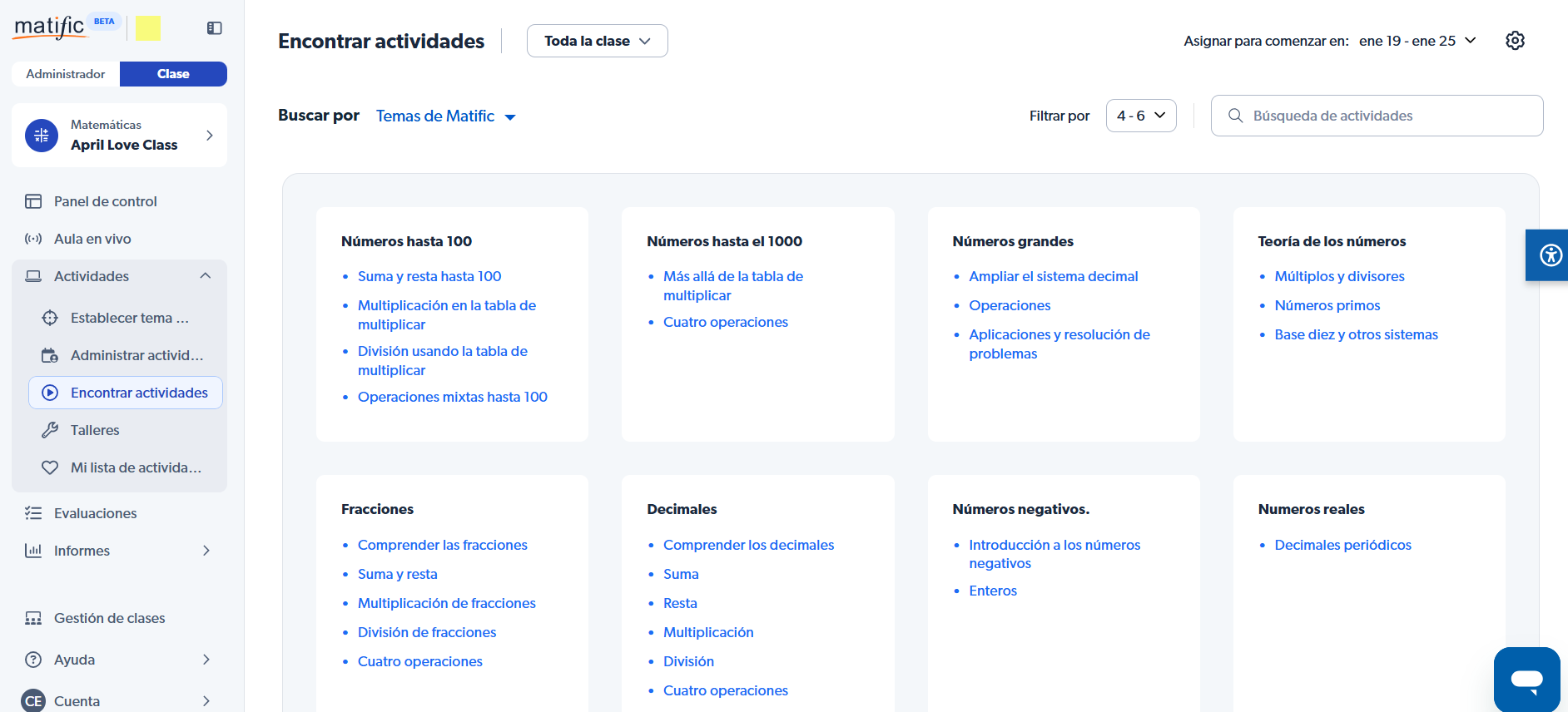Open Panel de control in sidebar
Viewport: 1568px width, 712px height.
(105, 201)
